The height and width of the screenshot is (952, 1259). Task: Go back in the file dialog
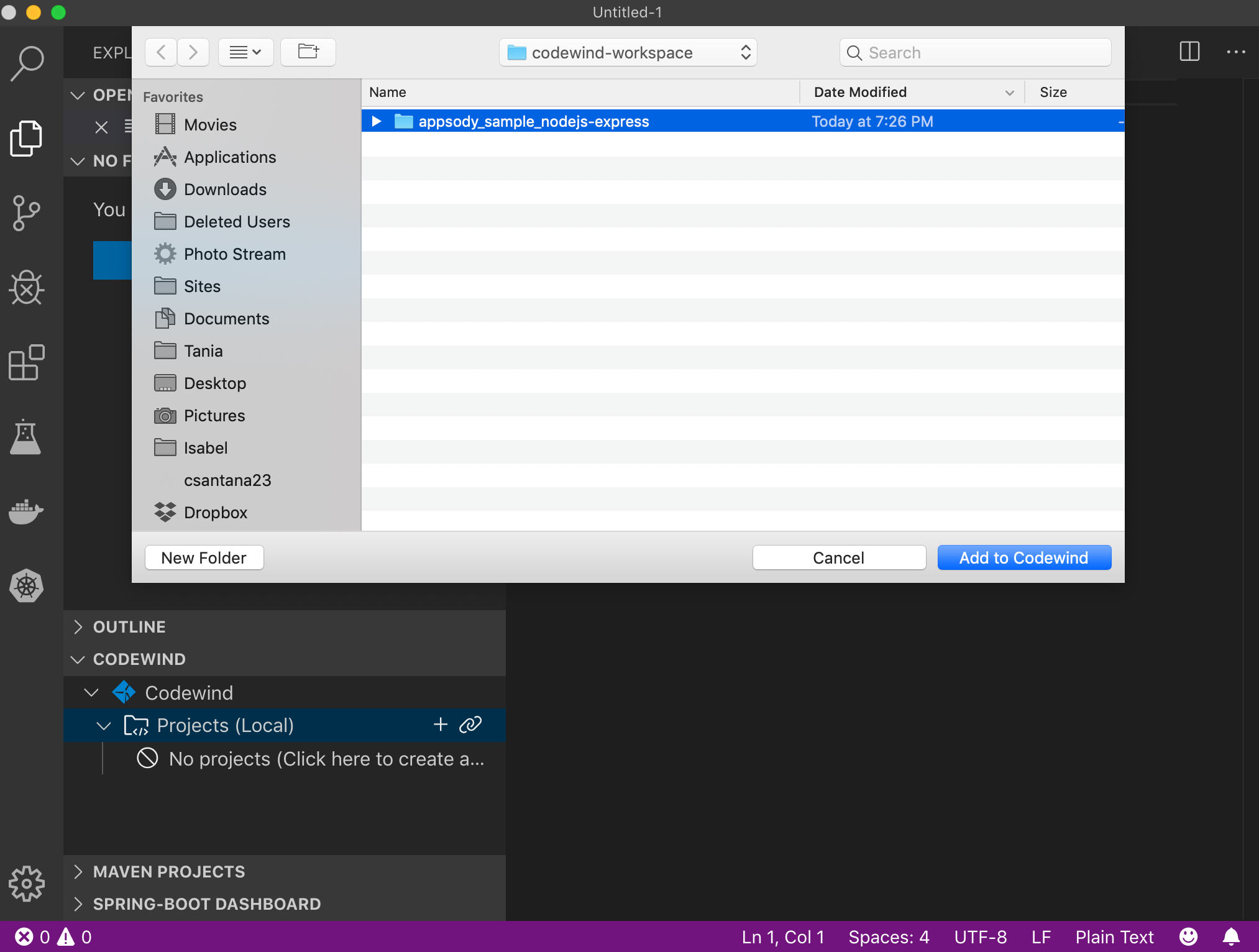pyautogui.click(x=161, y=52)
